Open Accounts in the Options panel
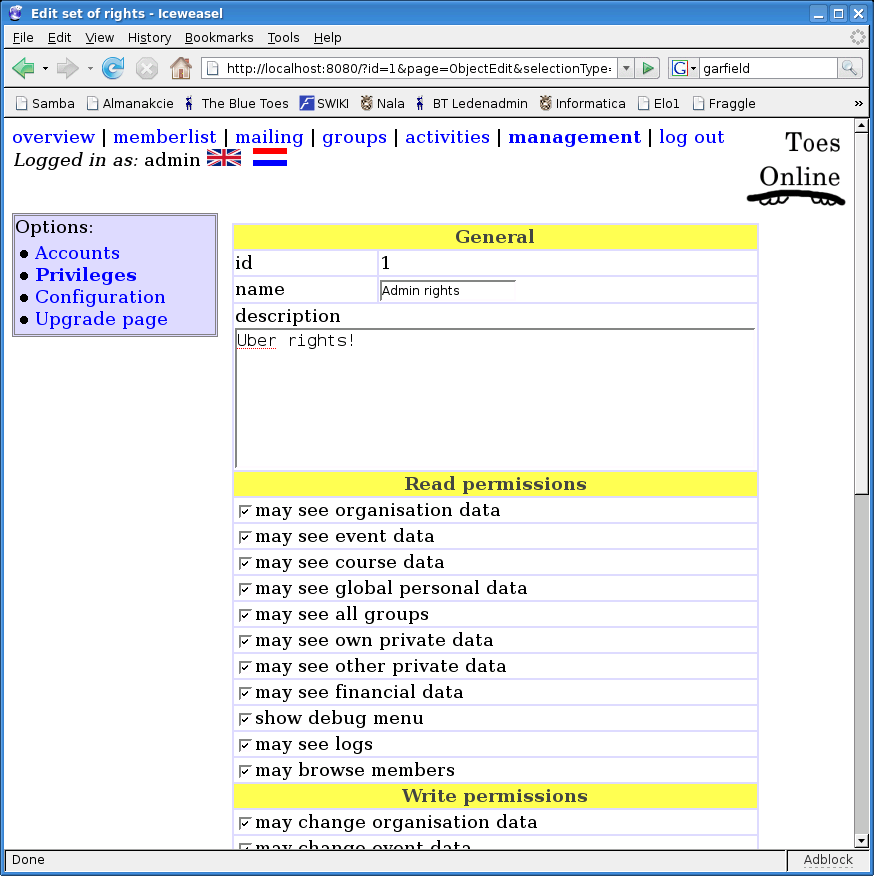874x876 pixels. [77, 253]
